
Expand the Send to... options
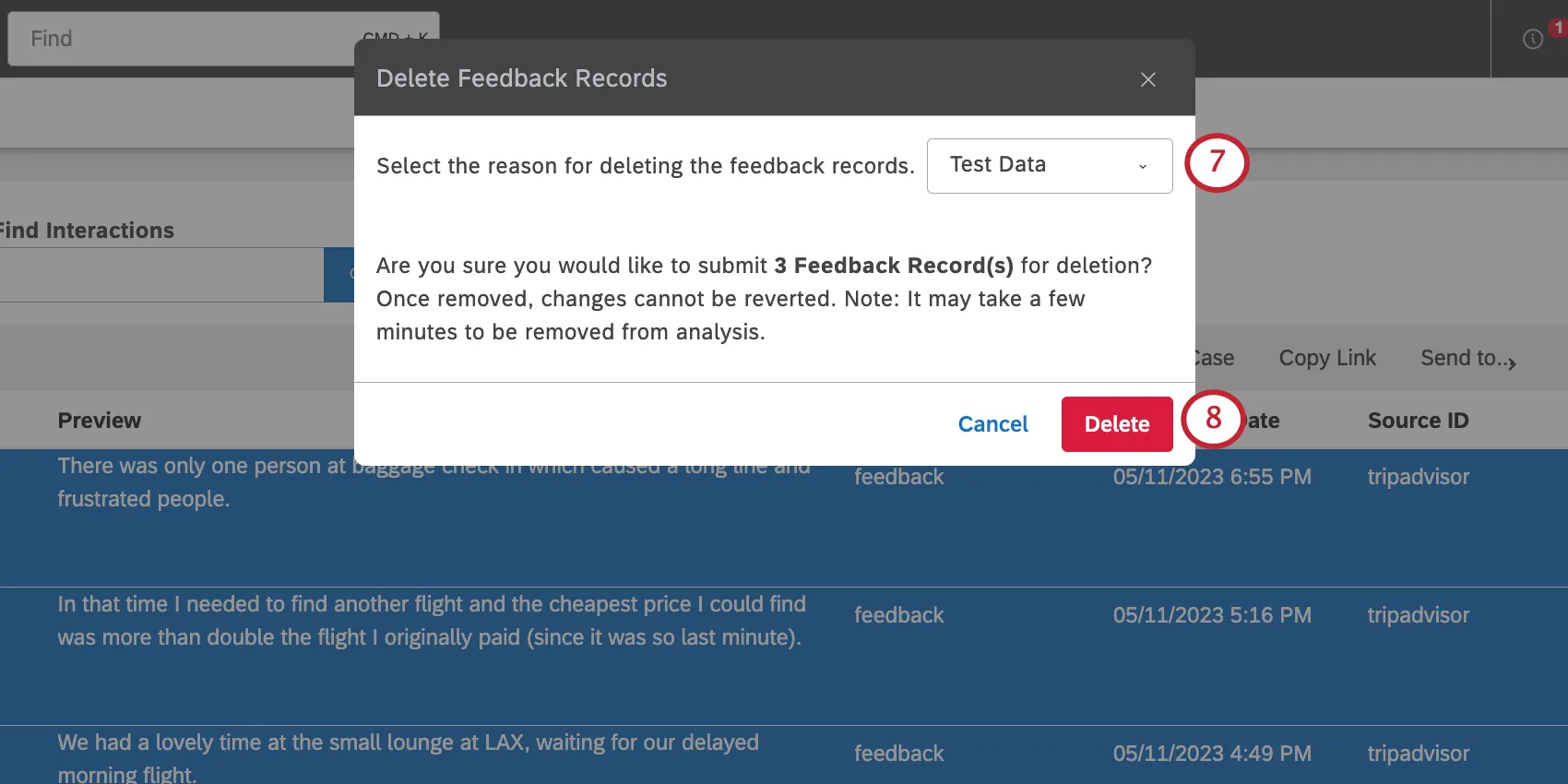point(1467,358)
